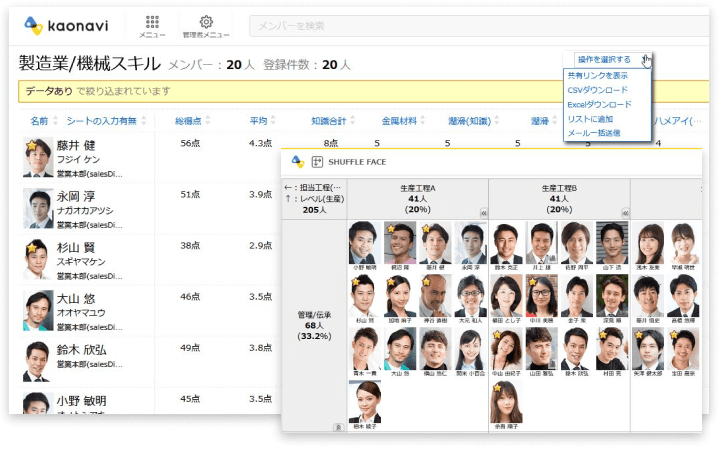This screenshot has height=450, width=720.
Task: Select CSVダウンロード from the menu
Action: coord(598,90)
